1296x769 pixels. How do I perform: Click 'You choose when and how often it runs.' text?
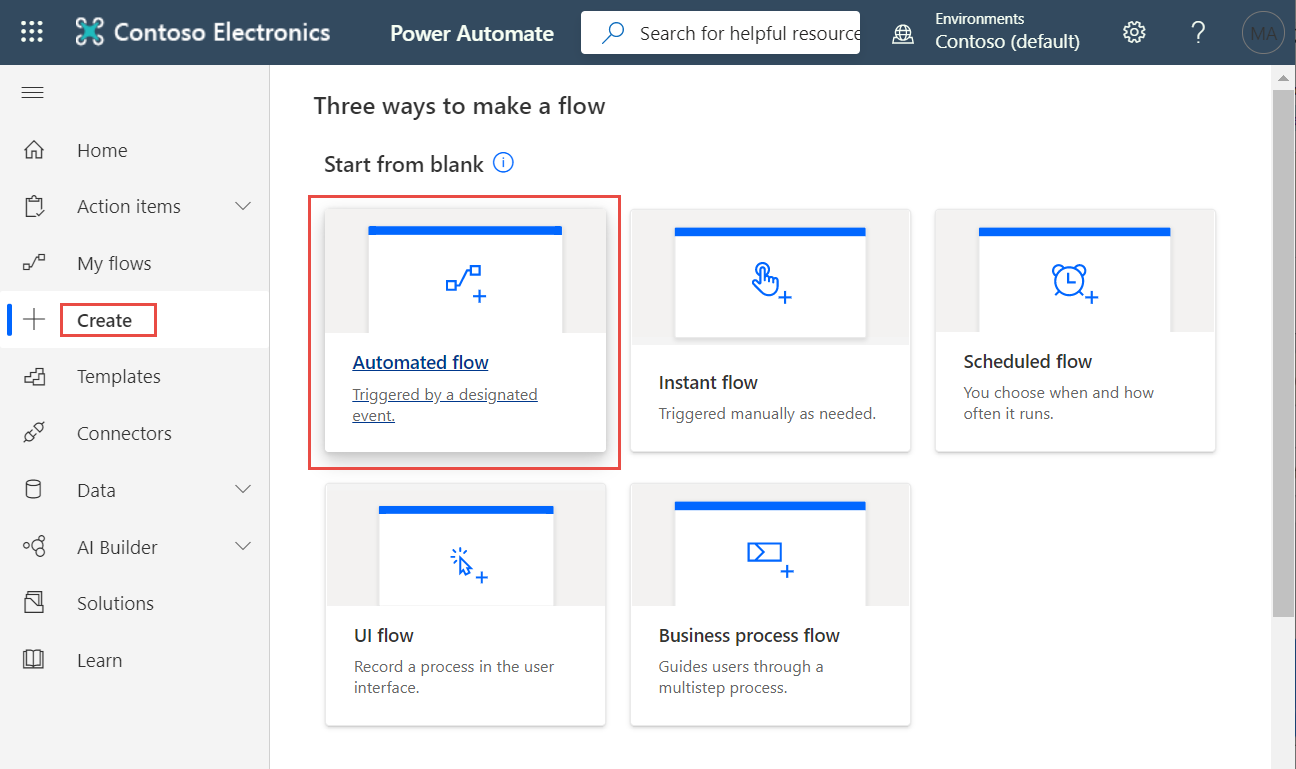click(1059, 403)
